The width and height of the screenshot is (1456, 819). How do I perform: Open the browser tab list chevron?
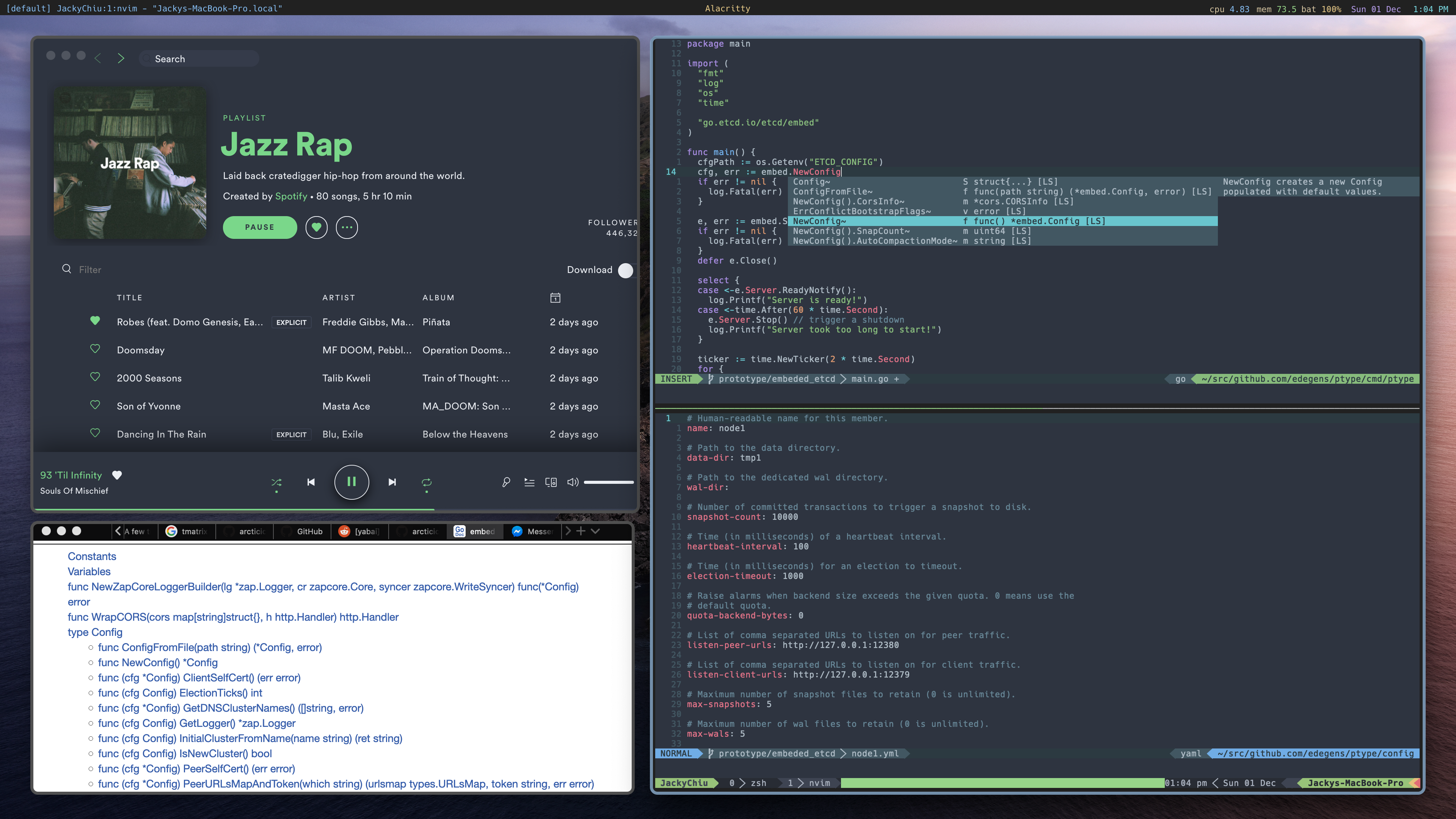pos(595,531)
